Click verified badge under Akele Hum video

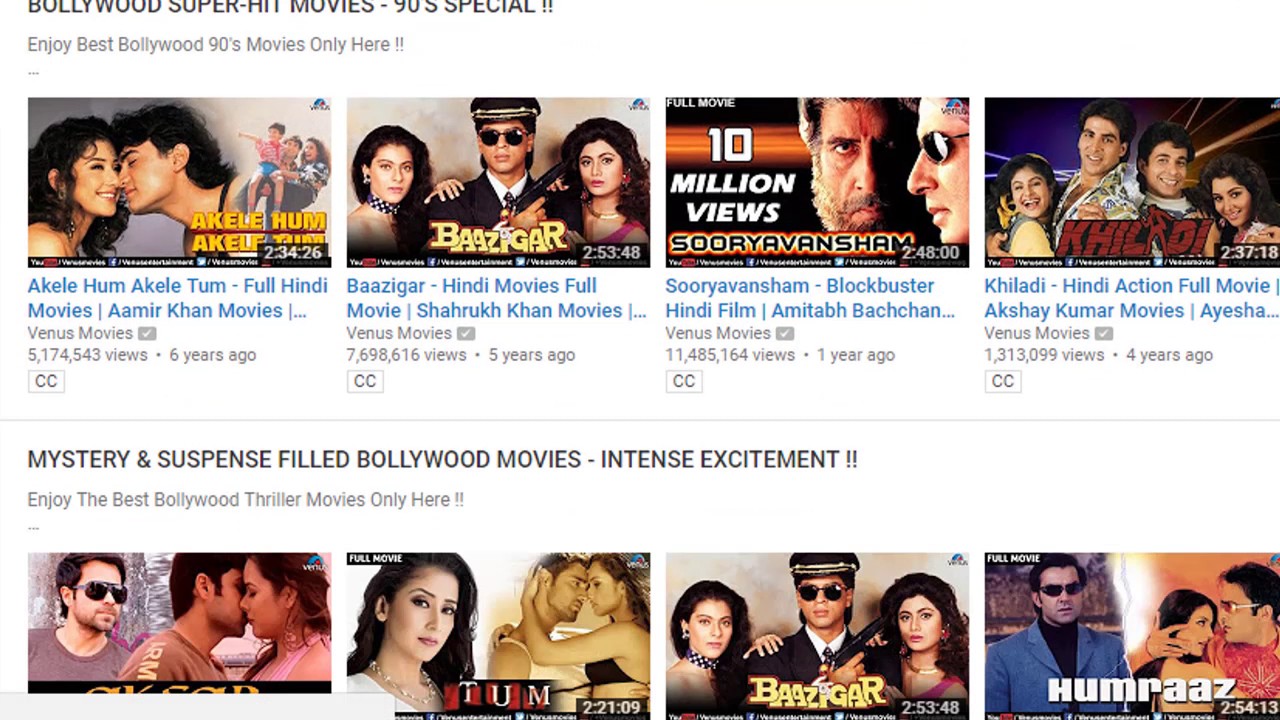tap(147, 334)
